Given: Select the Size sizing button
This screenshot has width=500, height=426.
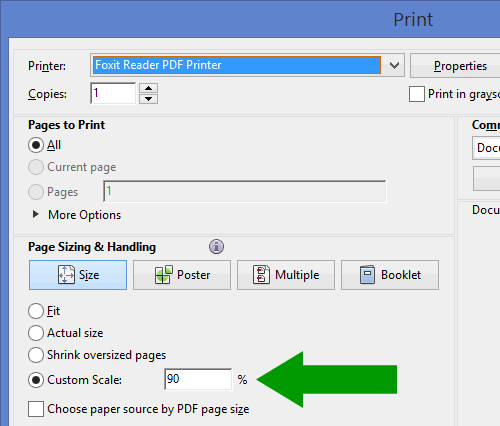Looking at the screenshot, I should (78, 275).
